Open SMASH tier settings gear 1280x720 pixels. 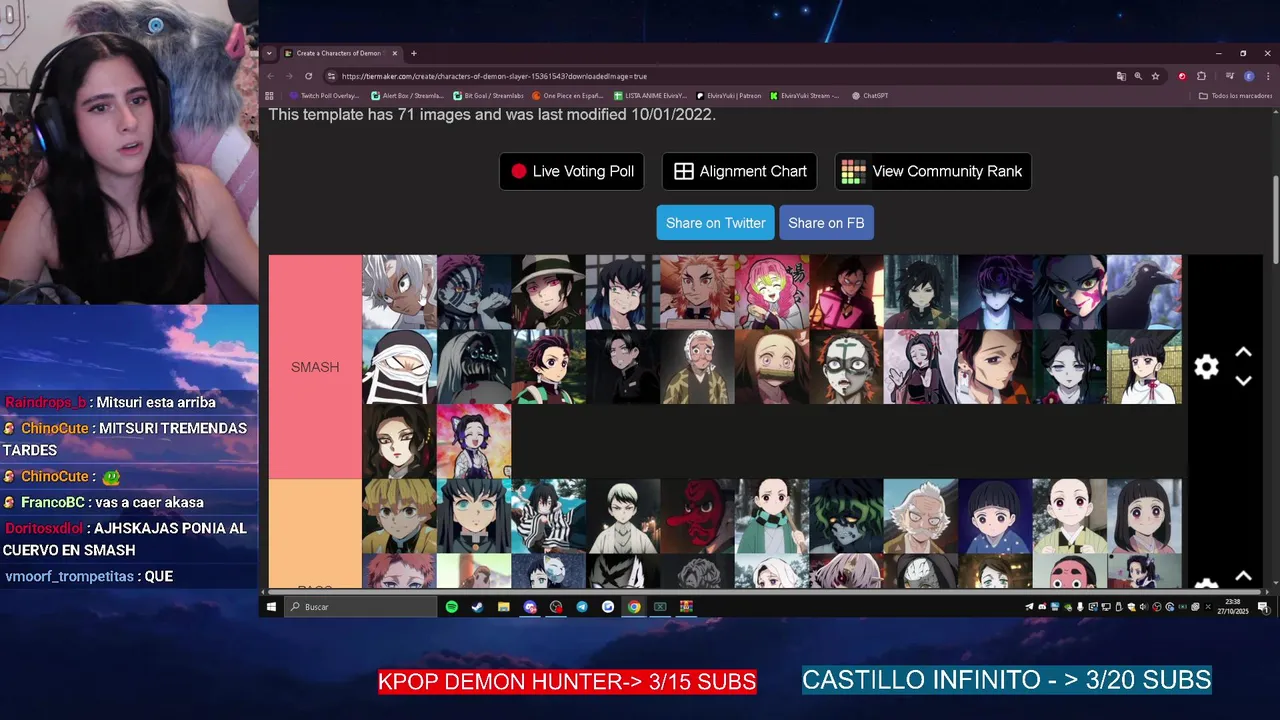[x=1207, y=367]
